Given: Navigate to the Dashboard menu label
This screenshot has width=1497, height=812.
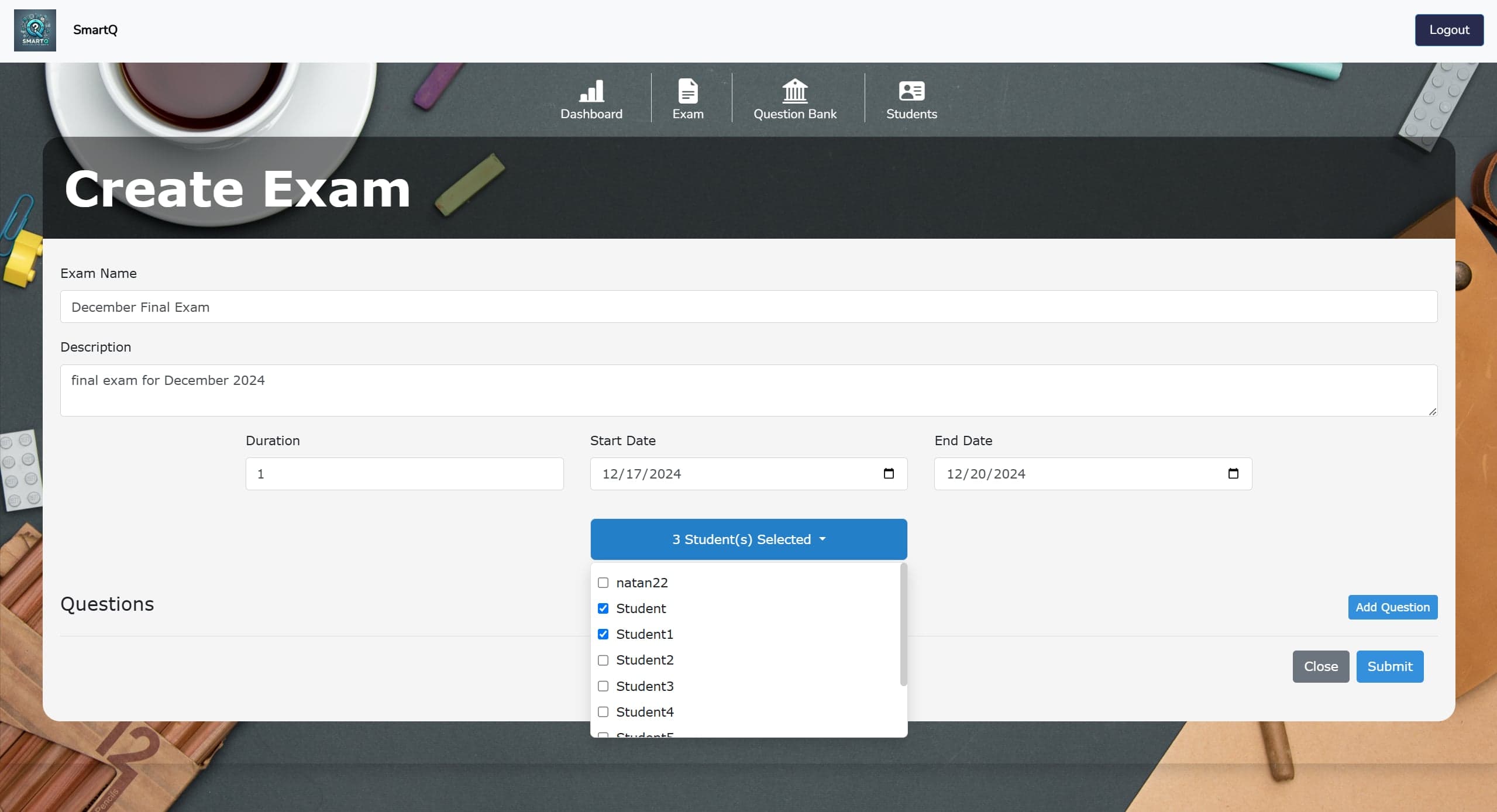Looking at the screenshot, I should coord(591,114).
